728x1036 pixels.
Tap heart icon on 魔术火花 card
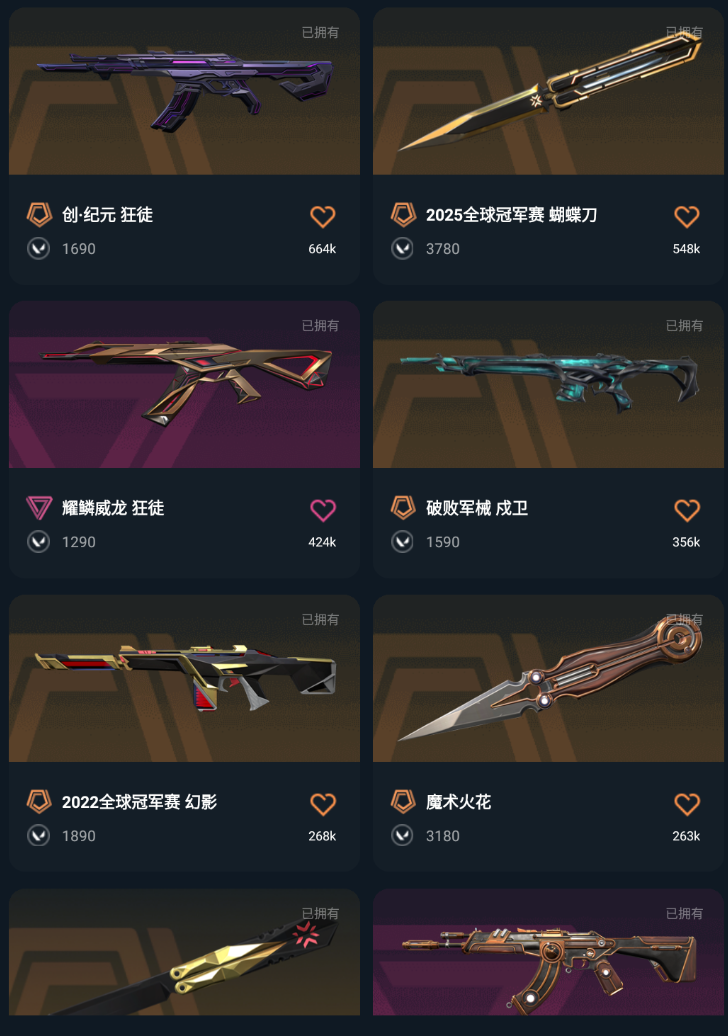click(686, 803)
